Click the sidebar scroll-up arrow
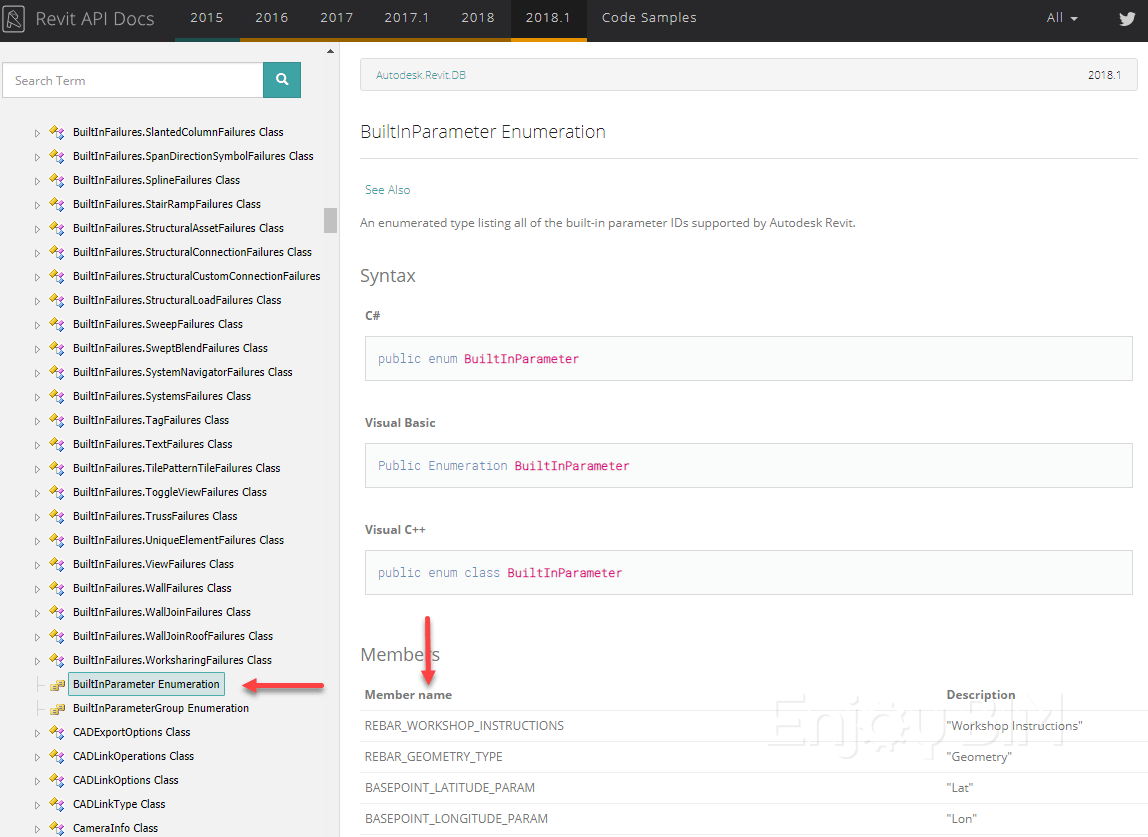The image size is (1148, 837). [330, 51]
